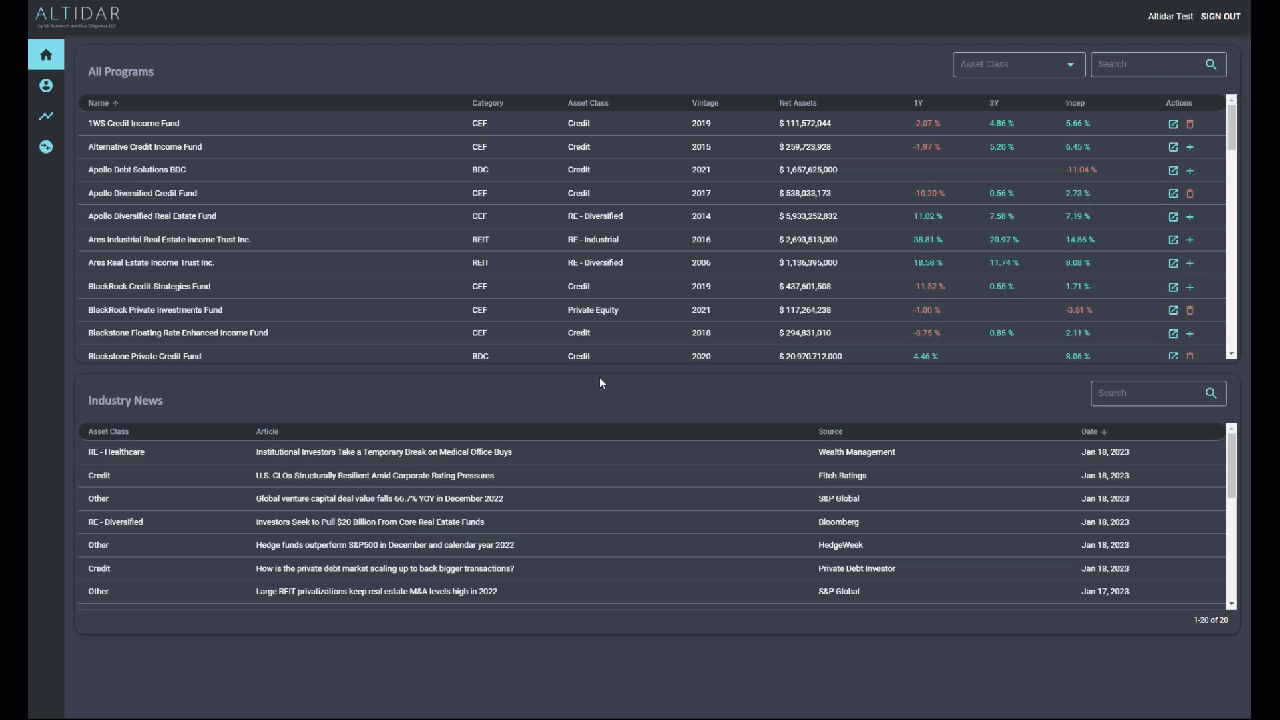Add Blackstone Floating Rate Enhanced Income Fund plus
Viewport: 1280px width, 720px height.
[x=1190, y=333]
